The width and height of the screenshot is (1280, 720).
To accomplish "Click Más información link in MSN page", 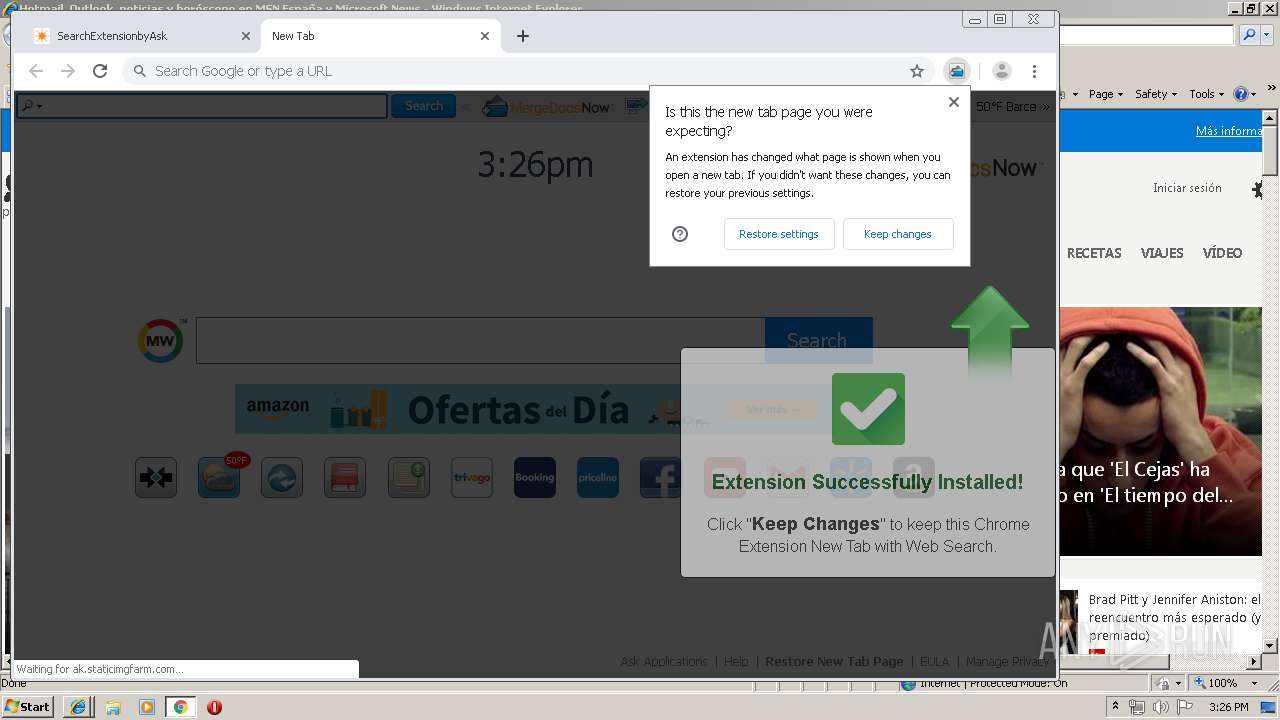I will pos(1229,131).
